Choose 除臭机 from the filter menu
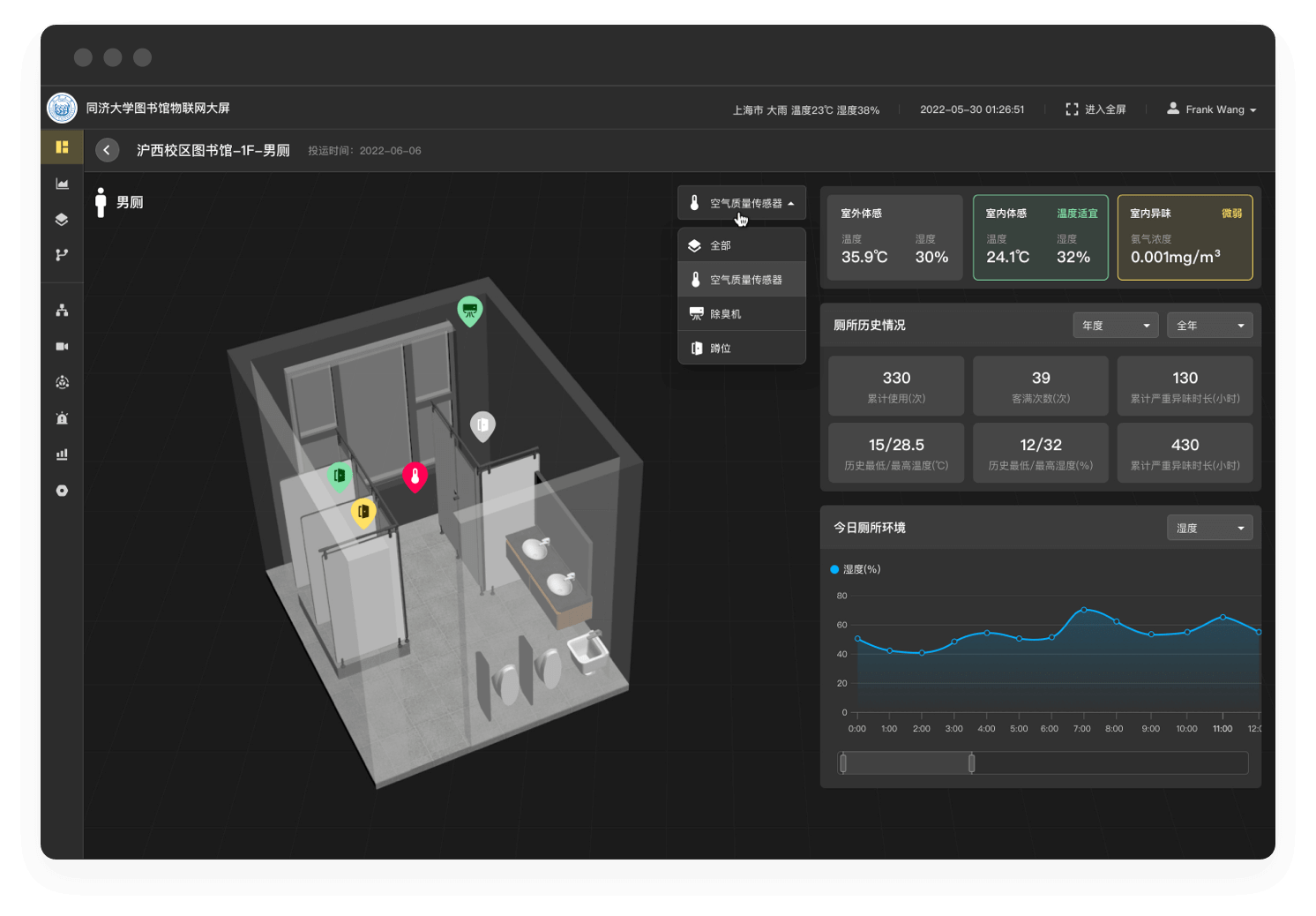The height and width of the screenshot is (916, 1316). 742,314
